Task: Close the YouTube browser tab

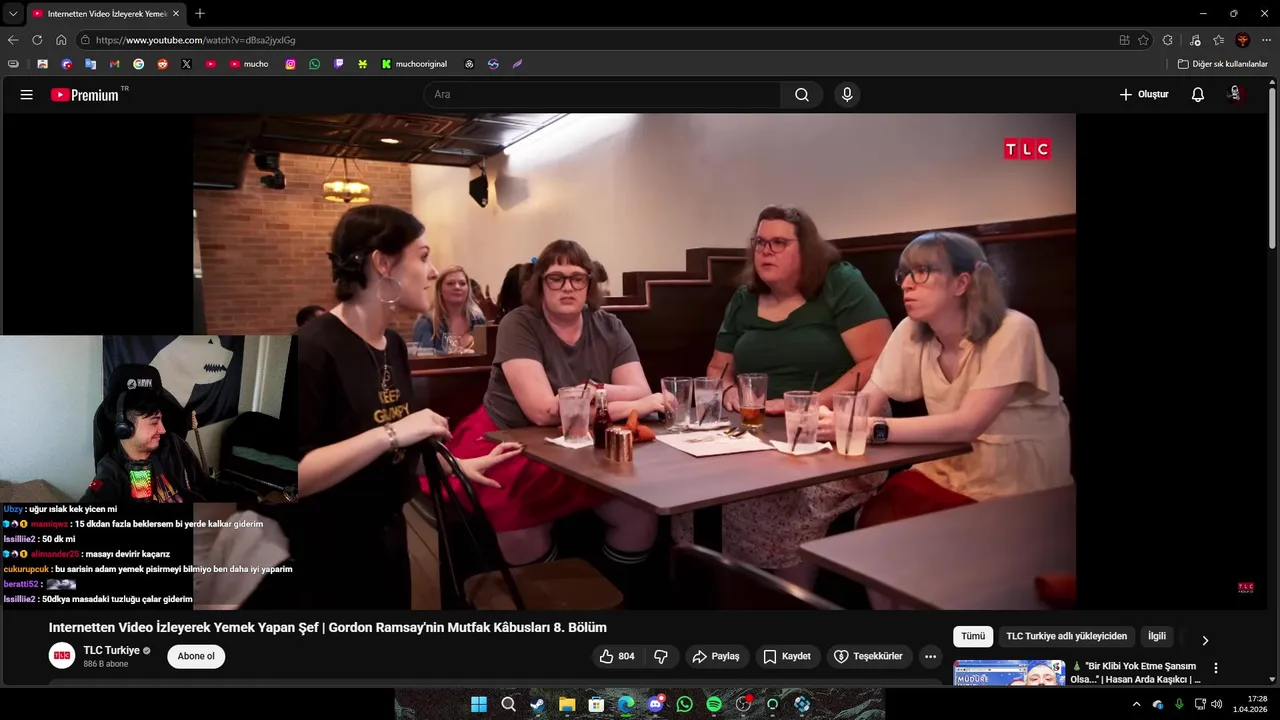Action: click(x=176, y=14)
